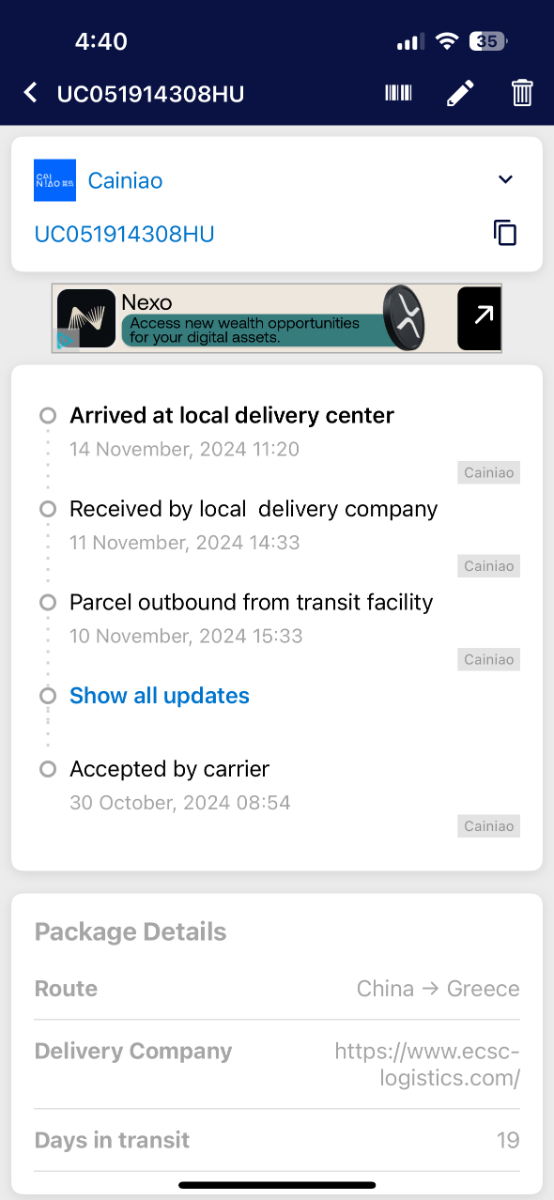Tap the Nexo ad logo
This screenshot has height=1200, width=554.
[85, 319]
